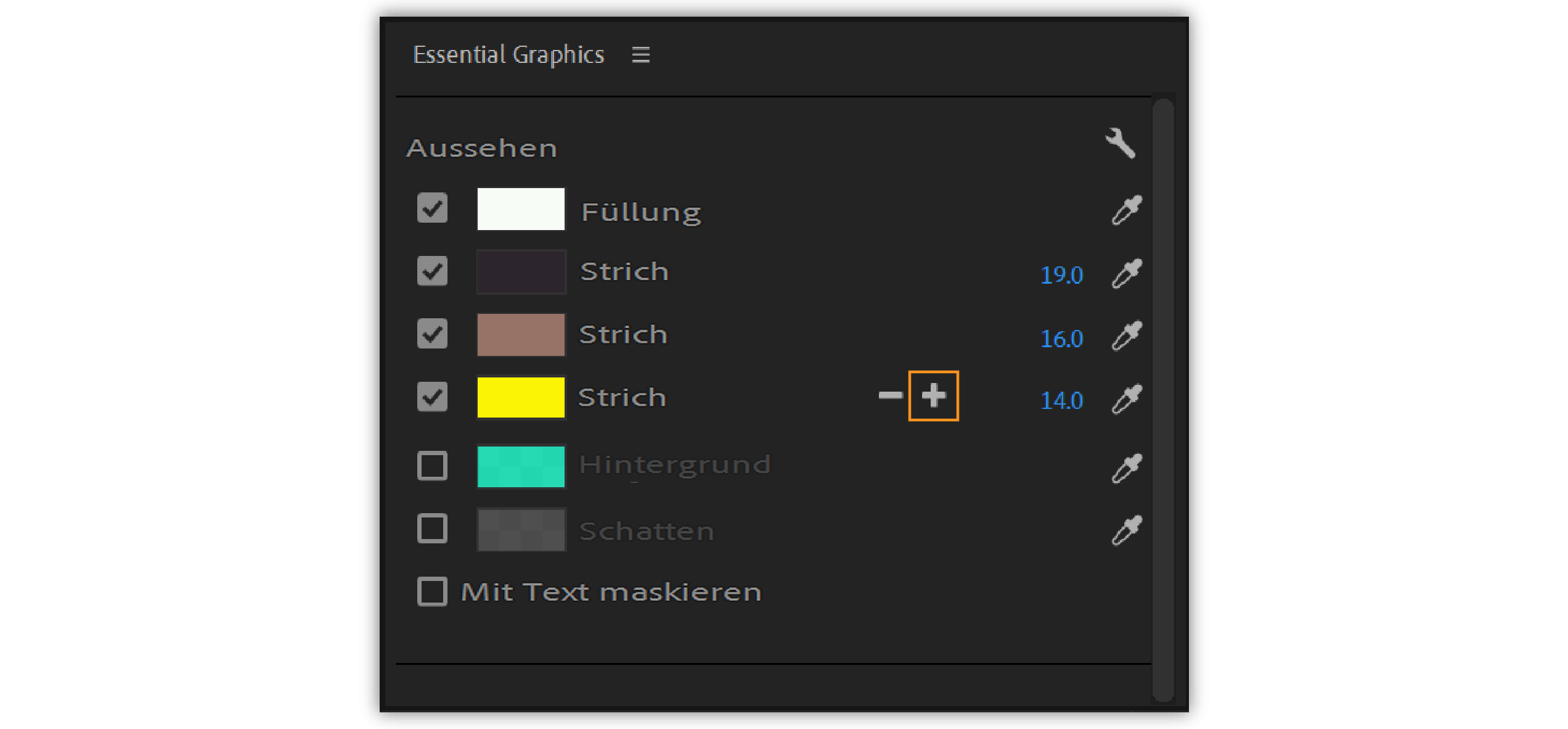Check Mit Text maskieren

point(432,591)
